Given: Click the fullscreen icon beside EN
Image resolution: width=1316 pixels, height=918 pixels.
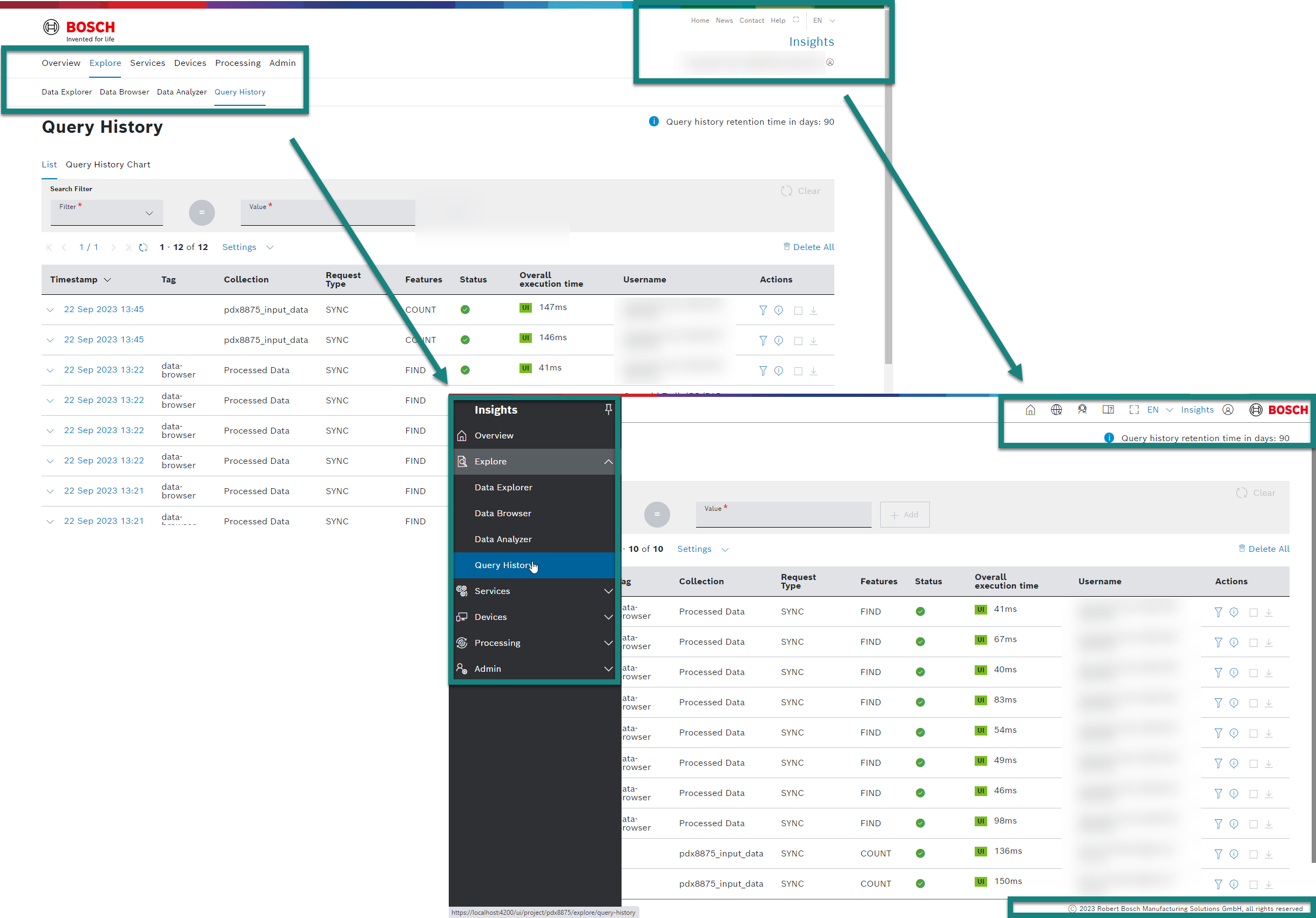Looking at the screenshot, I should coord(1133,410).
